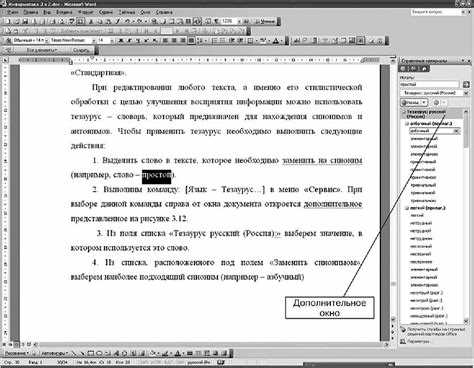Select the Oval tool on Drawing toolbar
This screenshot has width=474, height=368.
point(100,353)
